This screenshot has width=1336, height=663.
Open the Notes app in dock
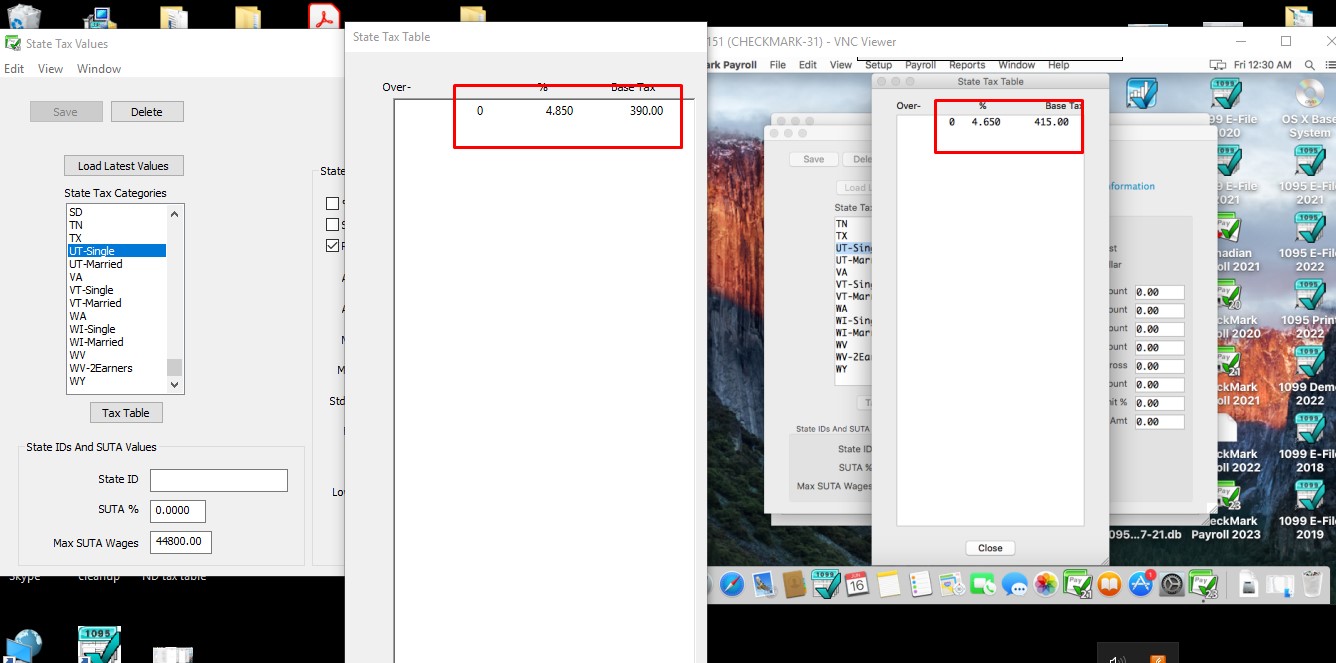(890, 584)
